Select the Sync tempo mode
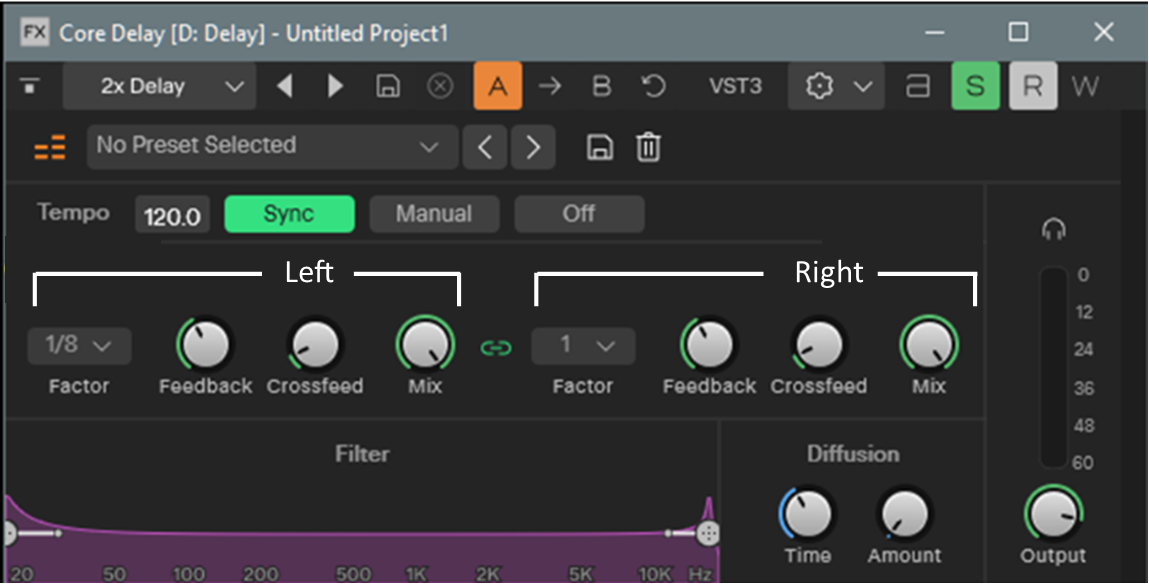1149x584 pixels. click(x=289, y=214)
